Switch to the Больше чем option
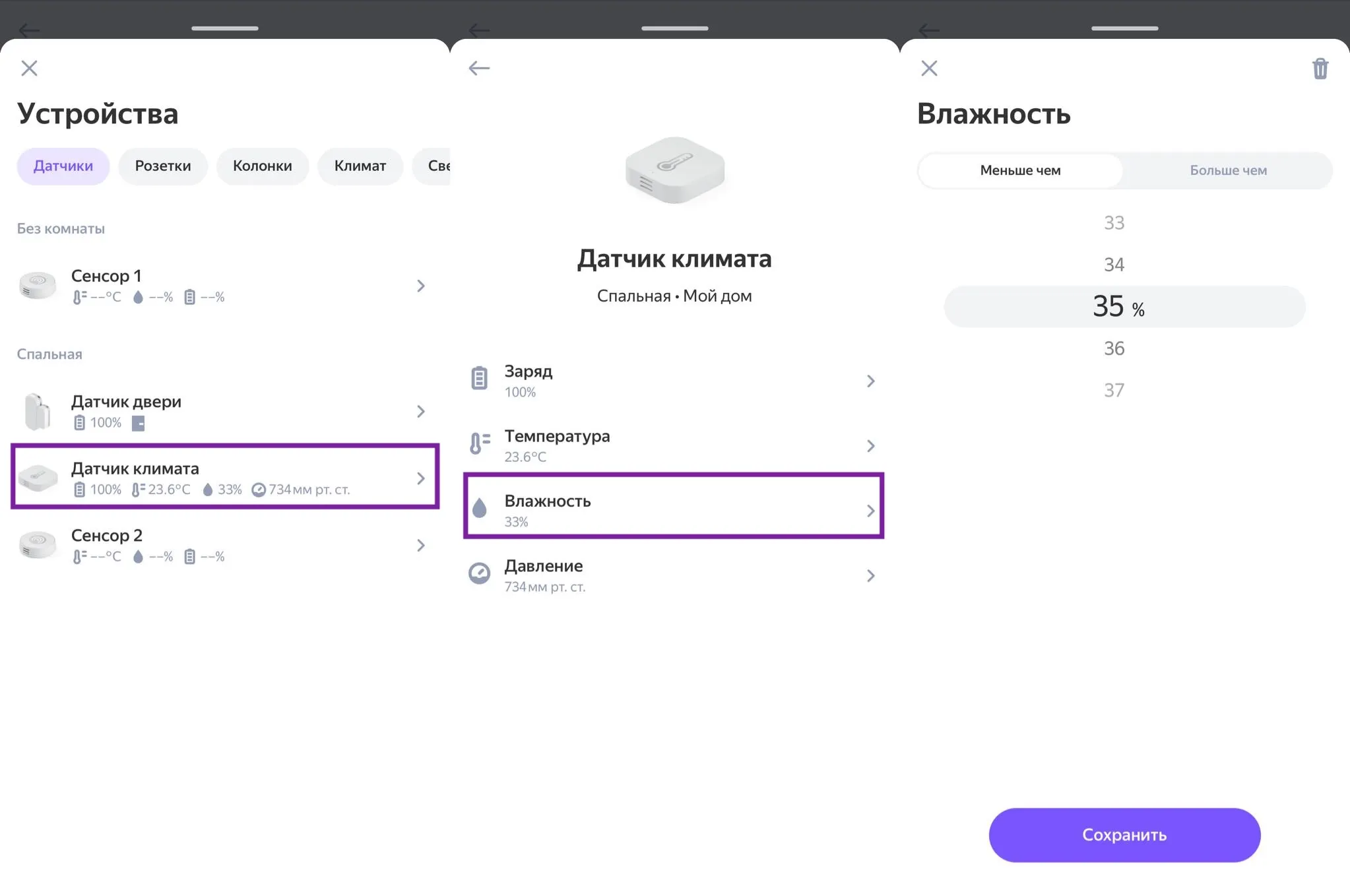The width and height of the screenshot is (1350, 896). tap(1228, 170)
